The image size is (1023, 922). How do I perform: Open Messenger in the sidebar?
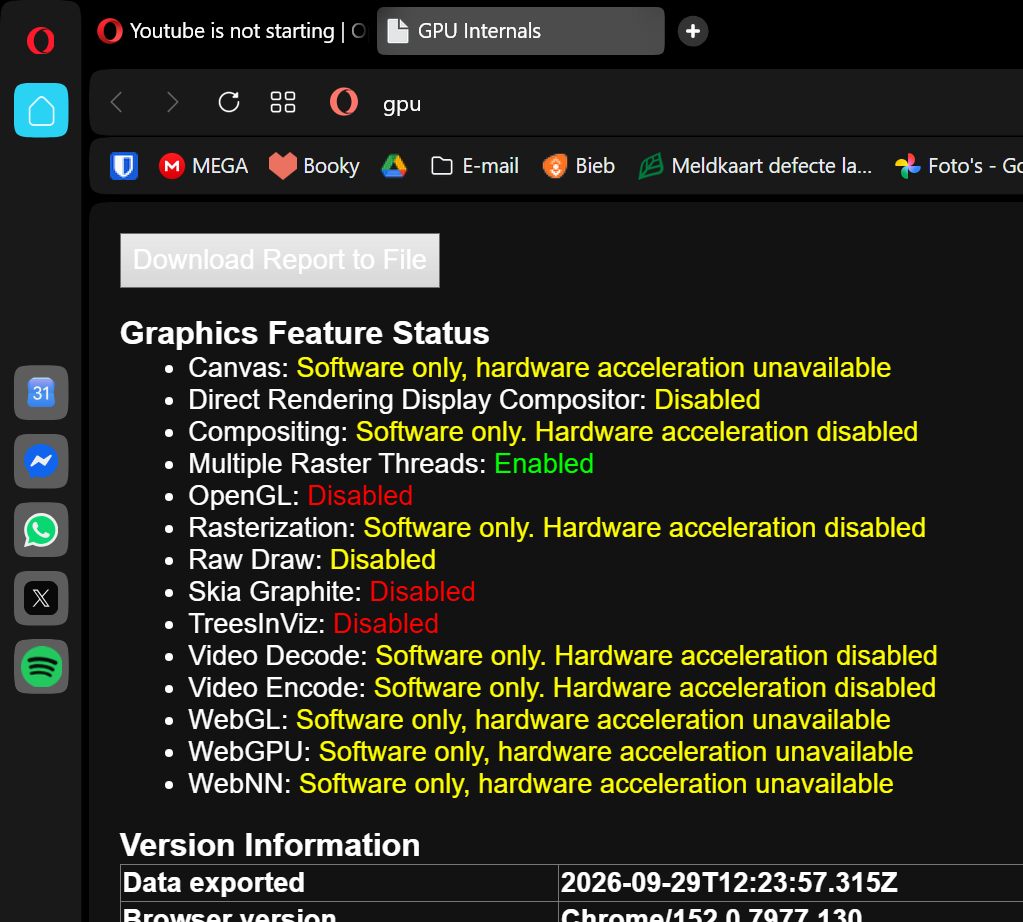click(41, 461)
